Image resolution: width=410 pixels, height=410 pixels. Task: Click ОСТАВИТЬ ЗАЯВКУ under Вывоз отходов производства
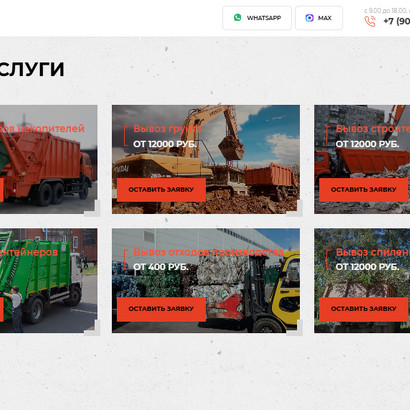(161, 309)
